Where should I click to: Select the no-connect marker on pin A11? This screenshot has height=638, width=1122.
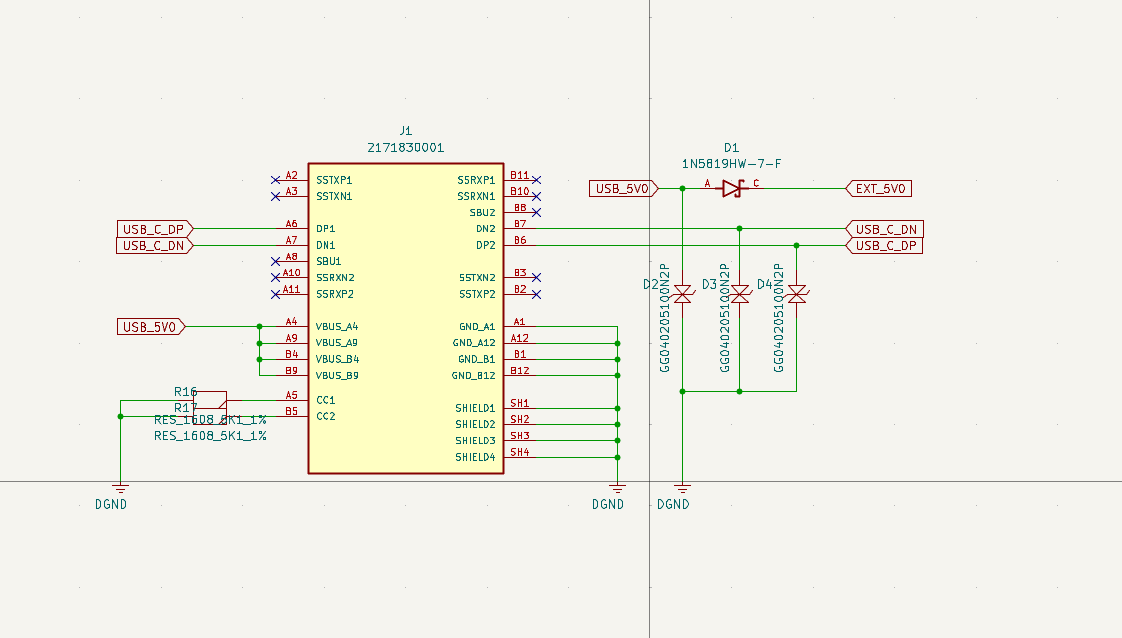pyautogui.click(x=275, y=294)
